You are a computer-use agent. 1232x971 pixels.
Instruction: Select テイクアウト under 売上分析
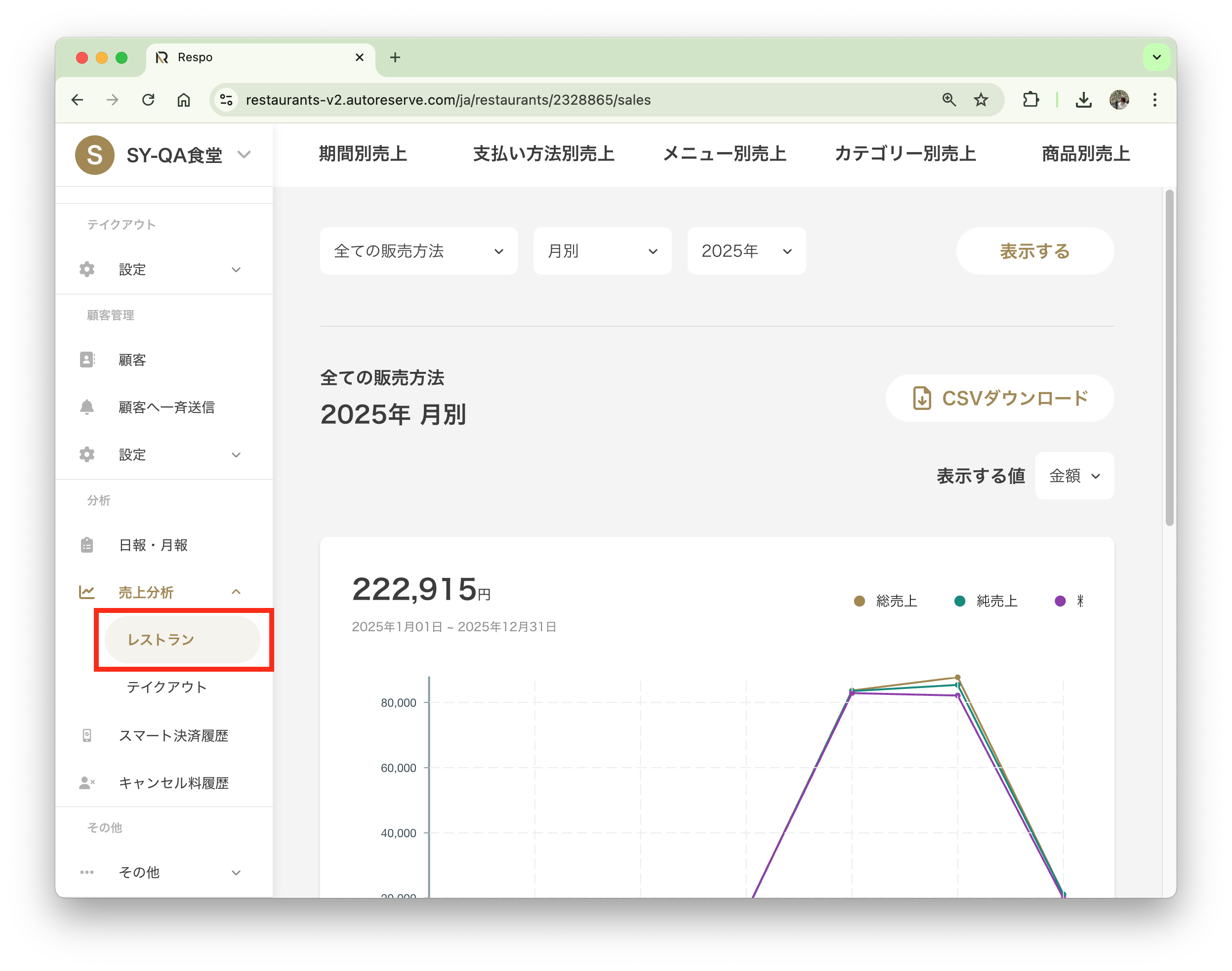(166, 687)
